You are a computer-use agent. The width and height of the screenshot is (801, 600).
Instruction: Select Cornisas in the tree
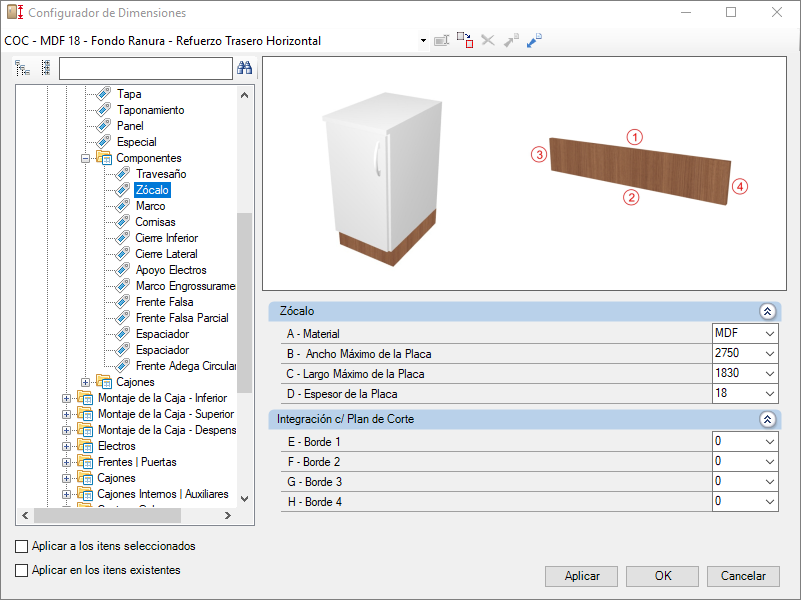[155, 222]
